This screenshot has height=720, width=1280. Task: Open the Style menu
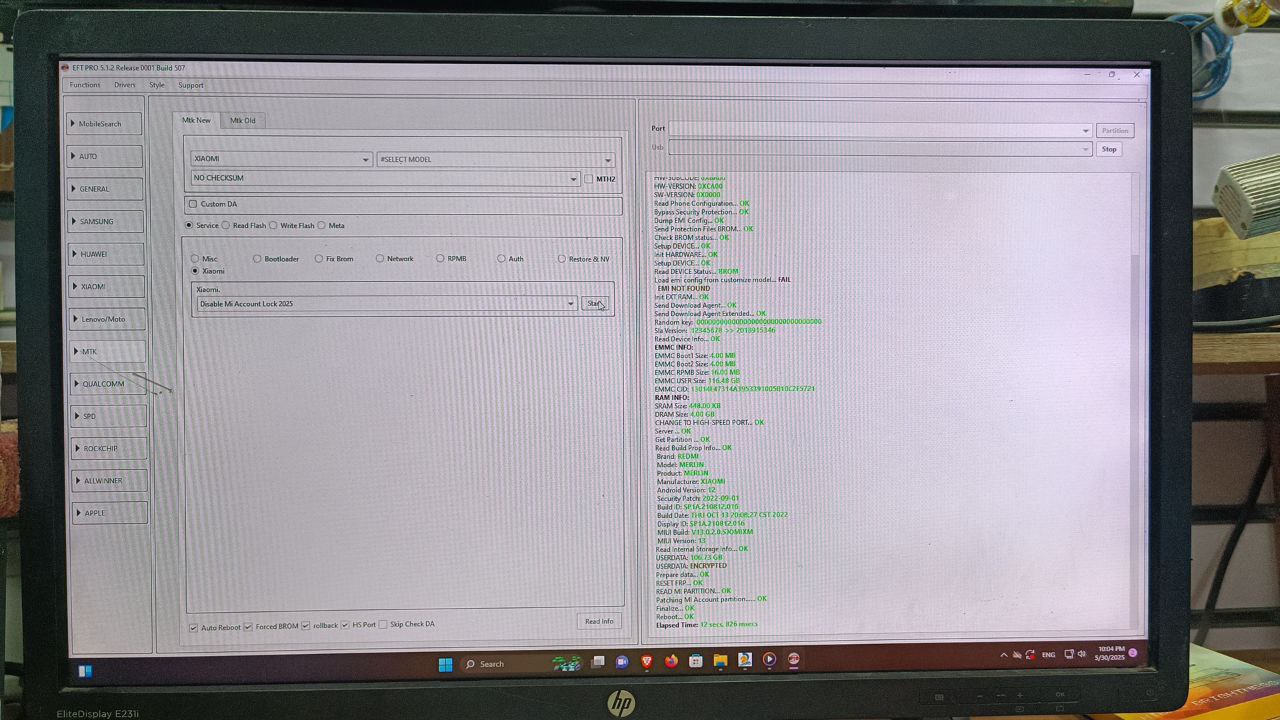pos(157,85)
